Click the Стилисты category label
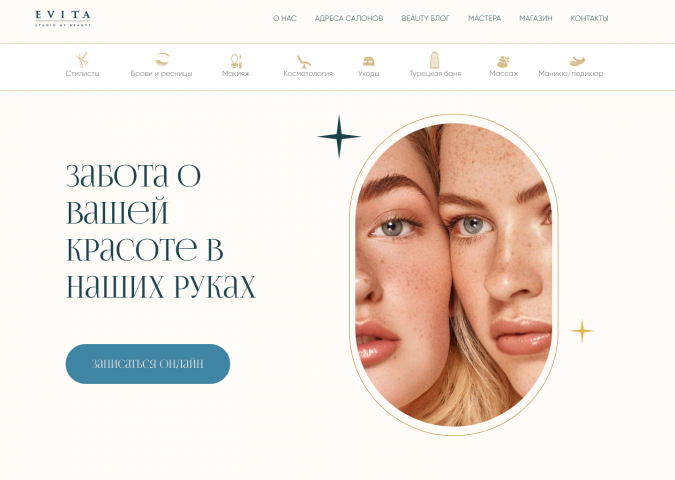Image resolution: width=675 pixels, height=480 pixels. tap(82, 74)
